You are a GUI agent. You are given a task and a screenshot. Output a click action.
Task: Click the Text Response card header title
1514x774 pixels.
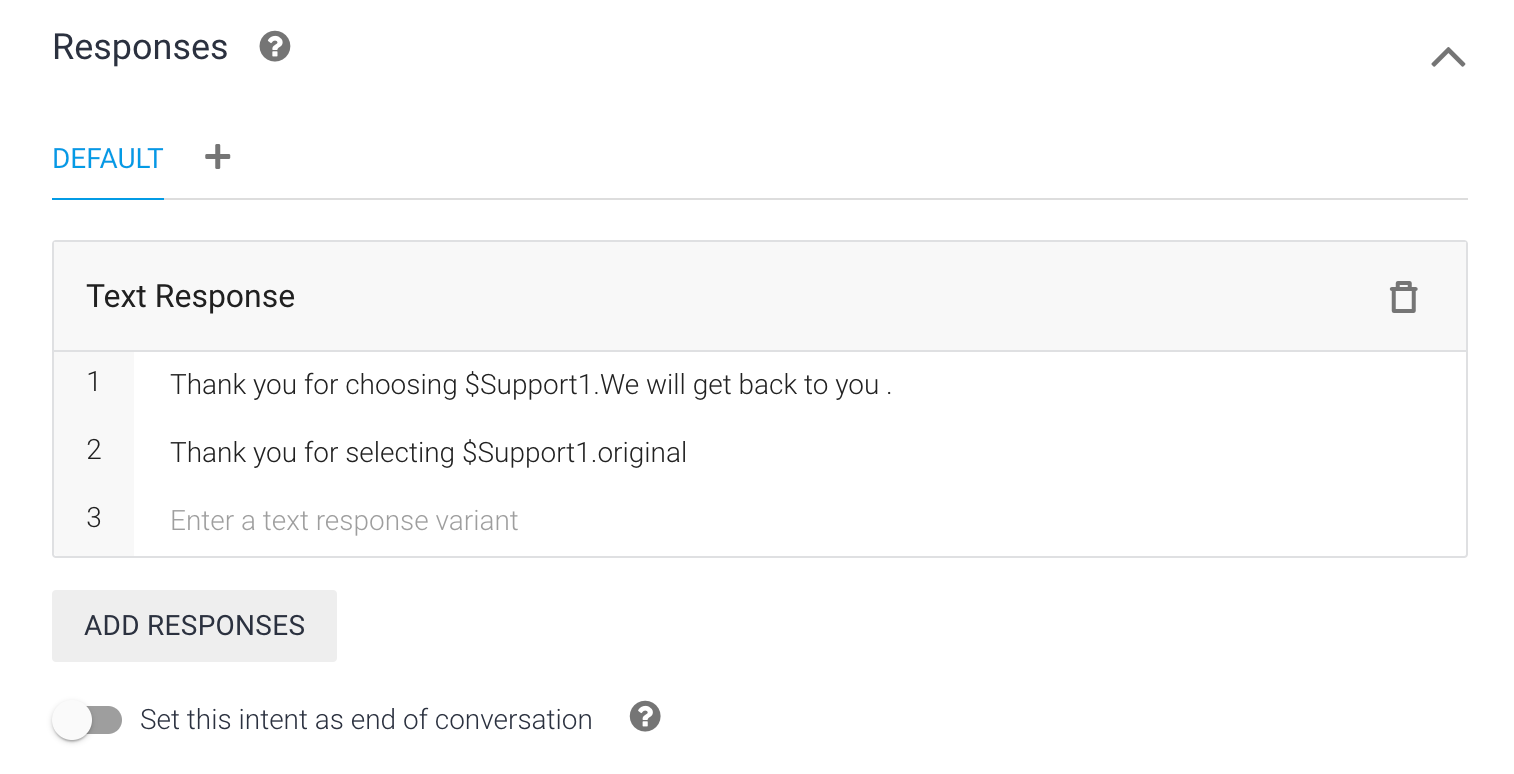coord(190,297)
